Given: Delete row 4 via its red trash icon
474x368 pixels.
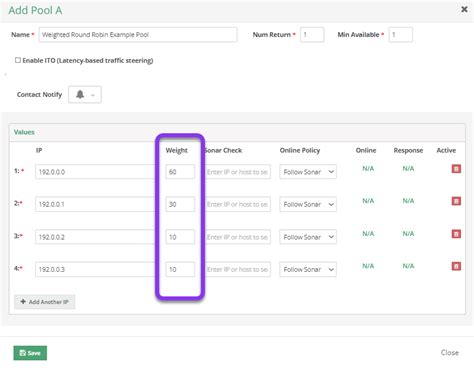Looking at the screenshot, I should tap(456, 266).
